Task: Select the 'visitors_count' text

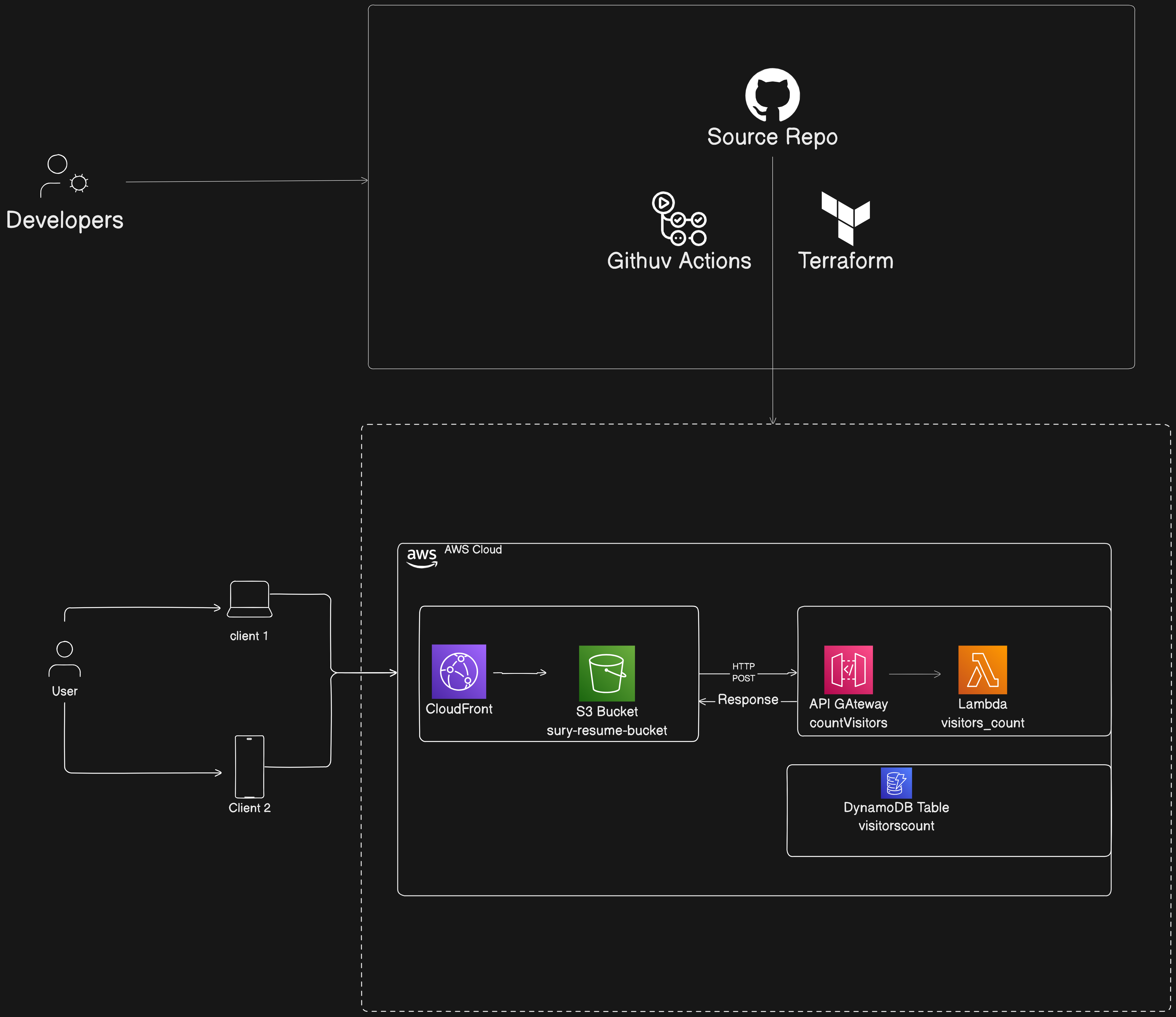Action: [x=982, y=724]
